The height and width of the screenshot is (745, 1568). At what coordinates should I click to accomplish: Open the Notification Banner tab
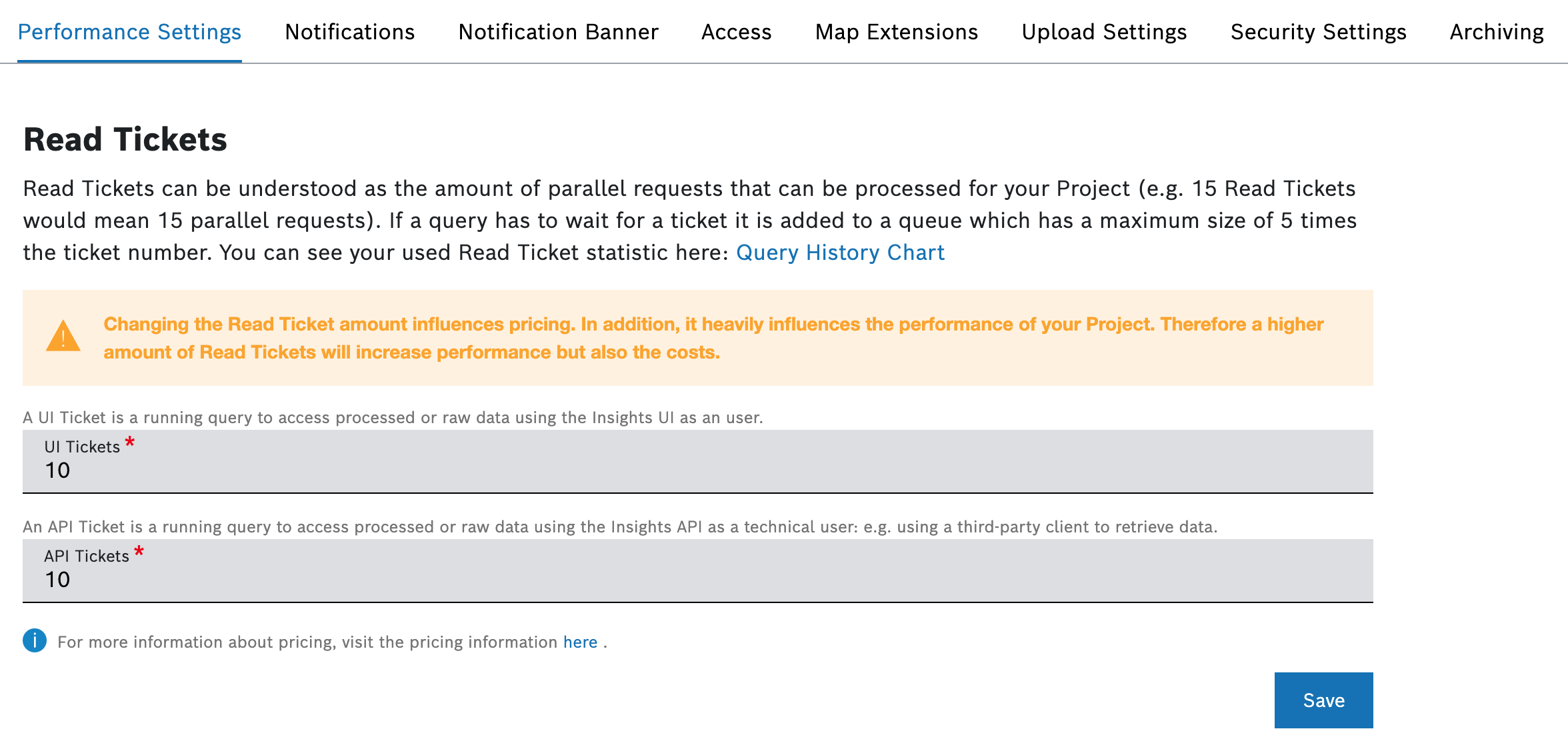558,32
